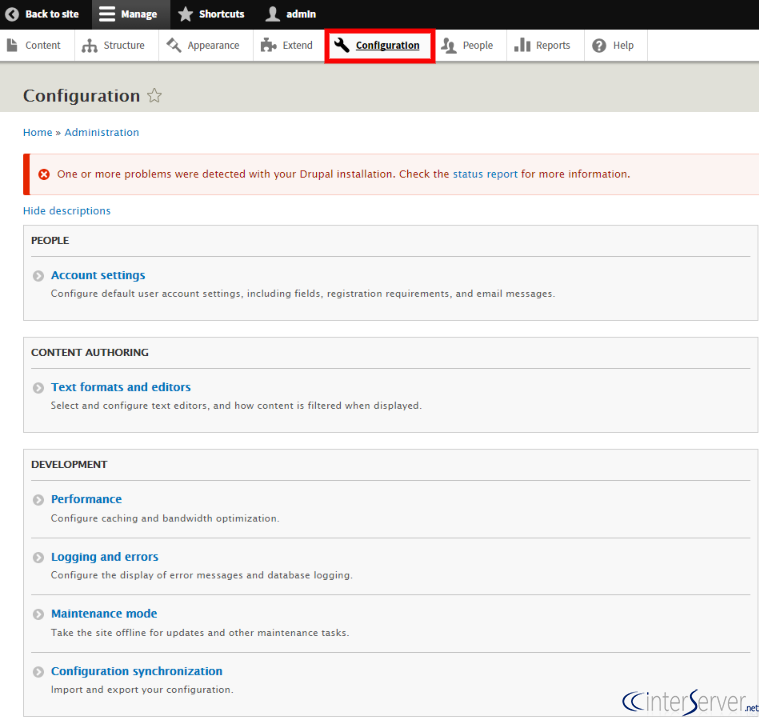
Task: Click the Structure hierarchy icon
Action: point(90,46)
